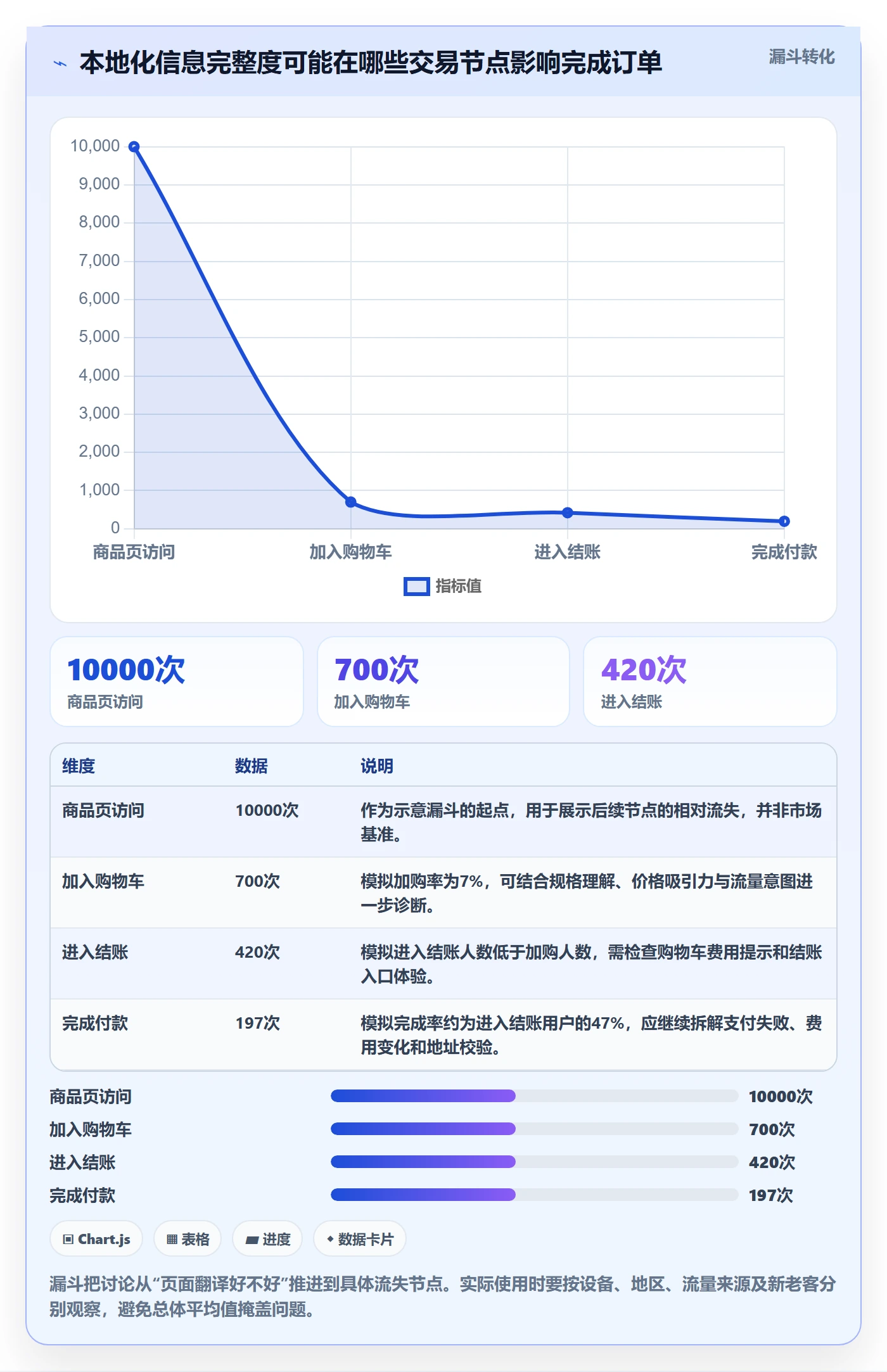Open the 700次 stat card
The width and height of the screenshot is (887, 1372).
[443, 682]
